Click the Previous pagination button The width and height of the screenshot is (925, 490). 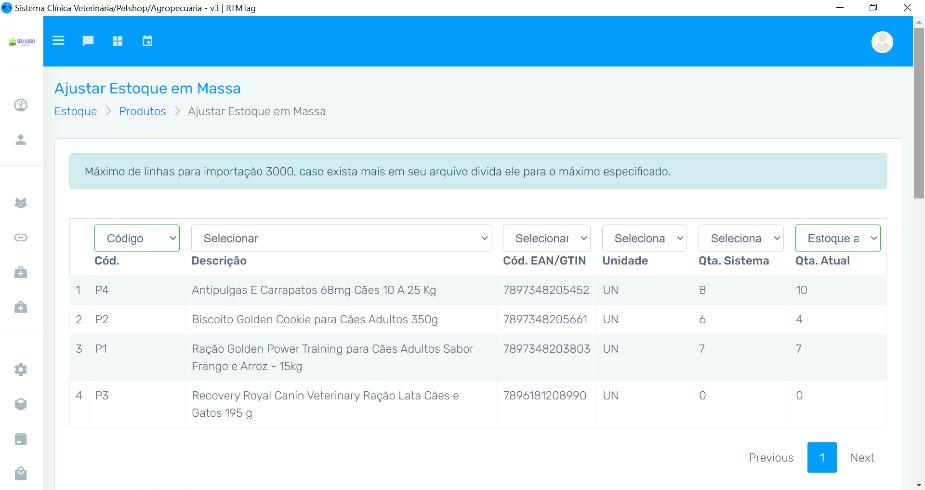tap(771, 457)
